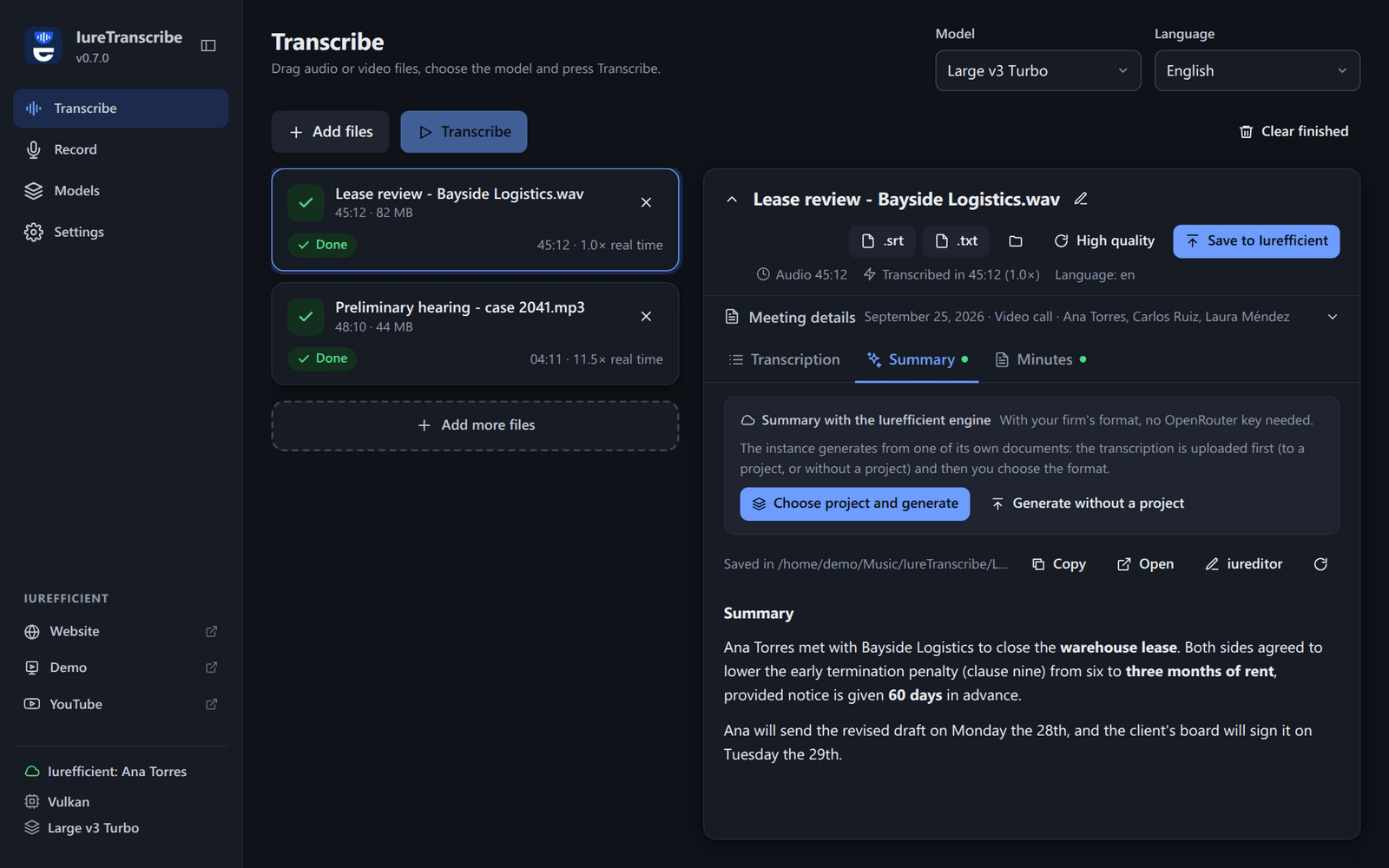Click the Iurefficient: Ana Torres account status
1389x868 pixels.
(x=105, y=772)
